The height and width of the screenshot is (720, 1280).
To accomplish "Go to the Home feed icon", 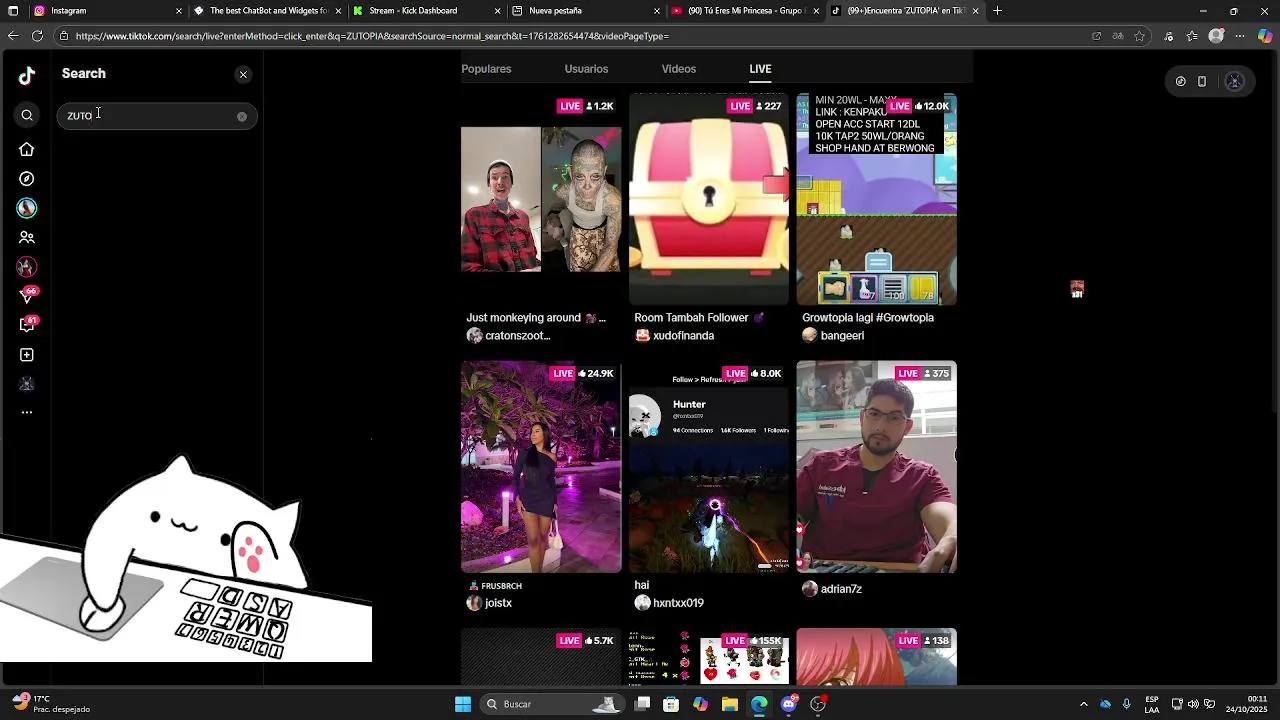I will click(x=27, y=149).
